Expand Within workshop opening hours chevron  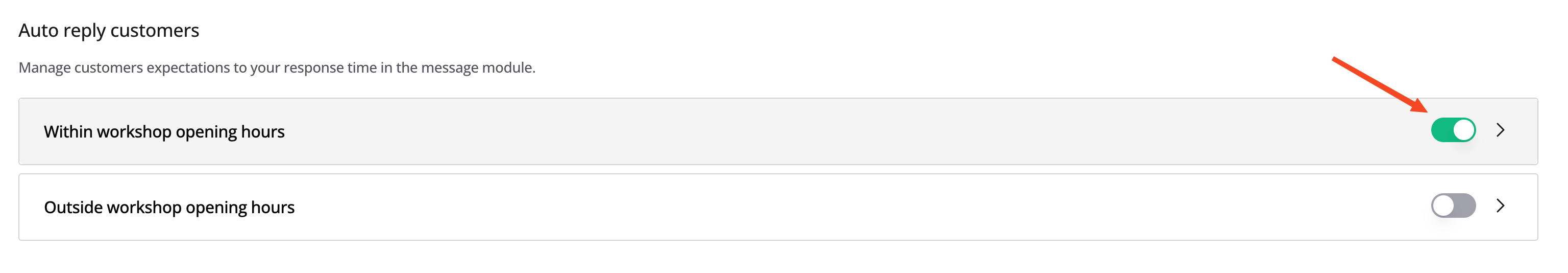click(x=1500, y=130)
